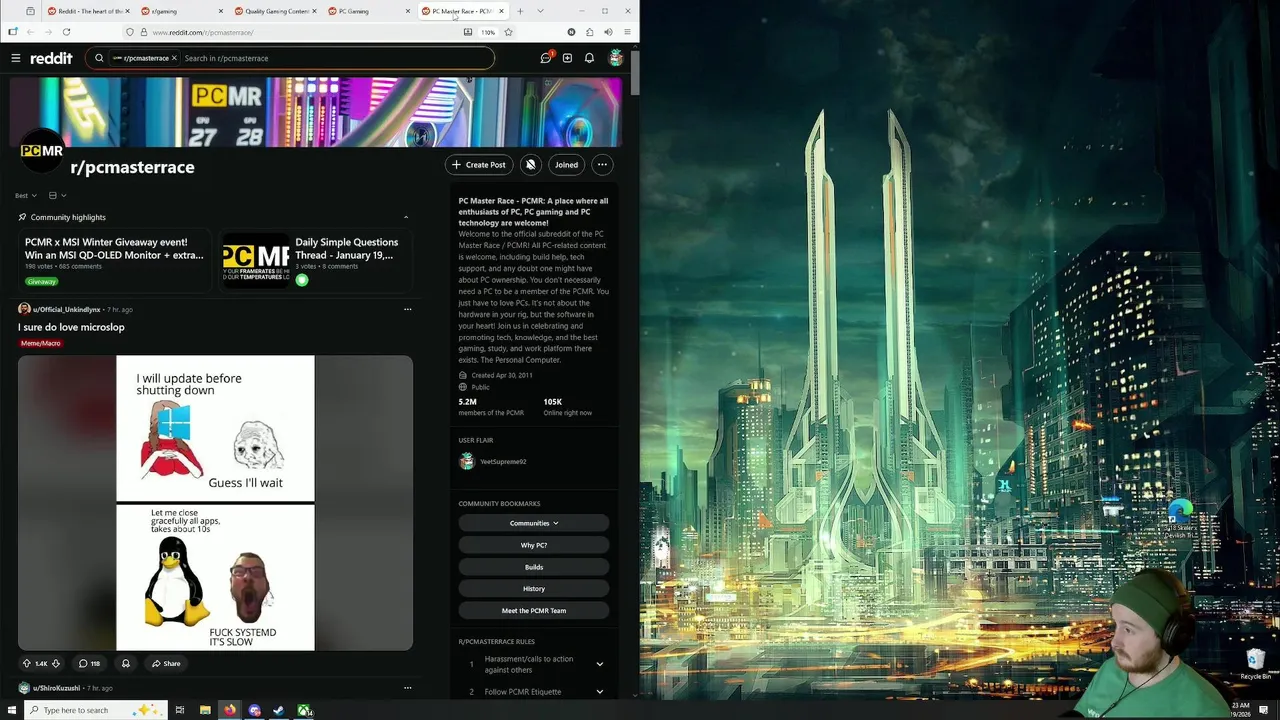Open Task View on the taskbar
Viewport: 1280px width, 720px height.
click(x=180, y=710)
